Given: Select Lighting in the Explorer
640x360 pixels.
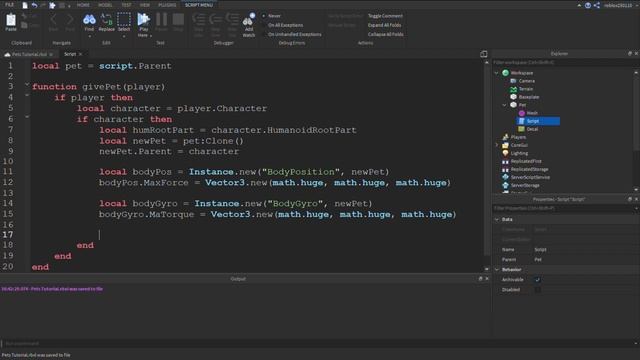Looking at the screenshot, I should tap(519, 153).
